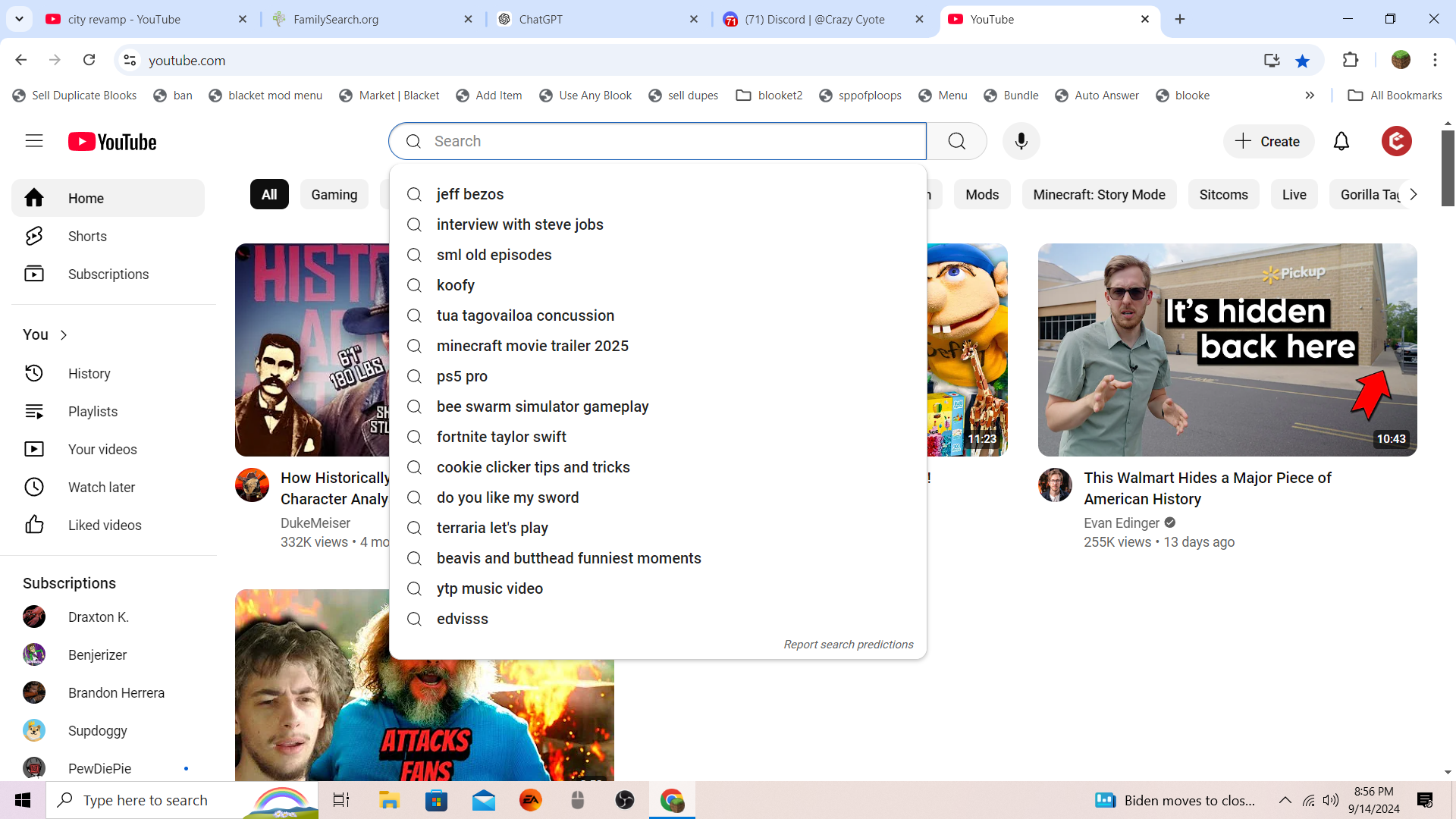Click the magnifier search button
Viewport: 1456px width, 819px height.
[956, 141]
